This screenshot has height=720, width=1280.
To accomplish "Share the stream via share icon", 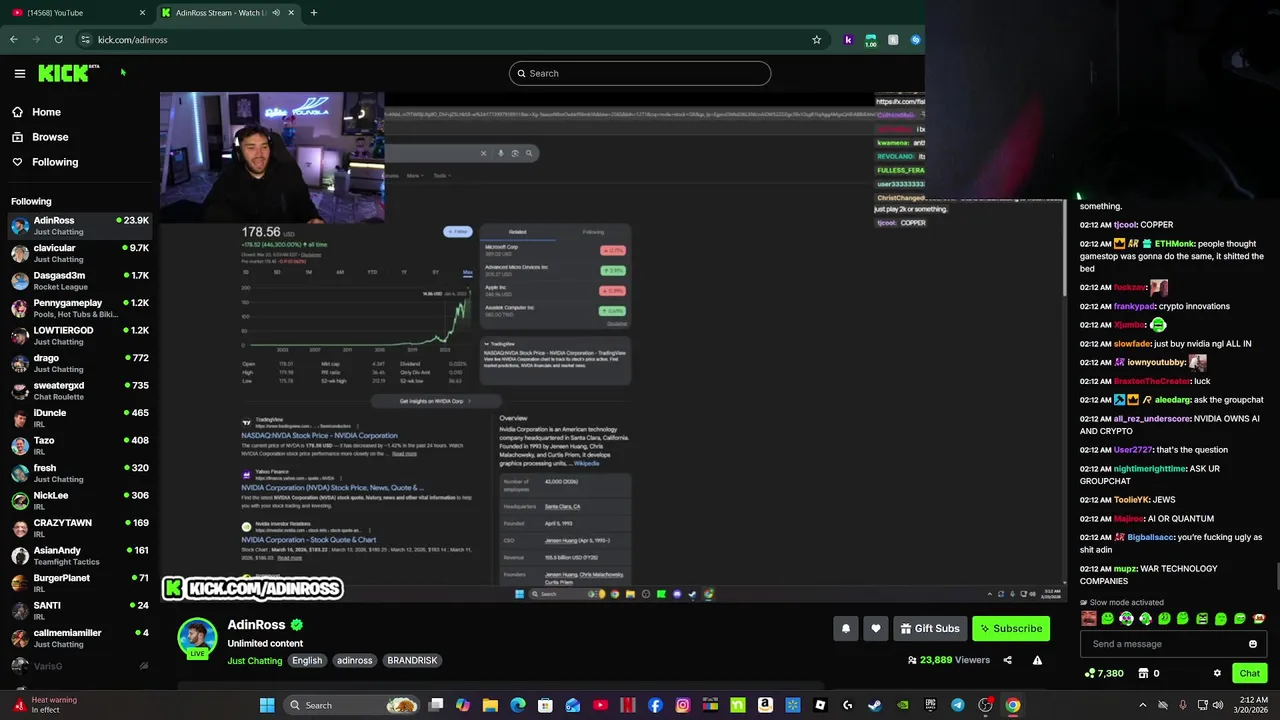I will coord(1007,660).
